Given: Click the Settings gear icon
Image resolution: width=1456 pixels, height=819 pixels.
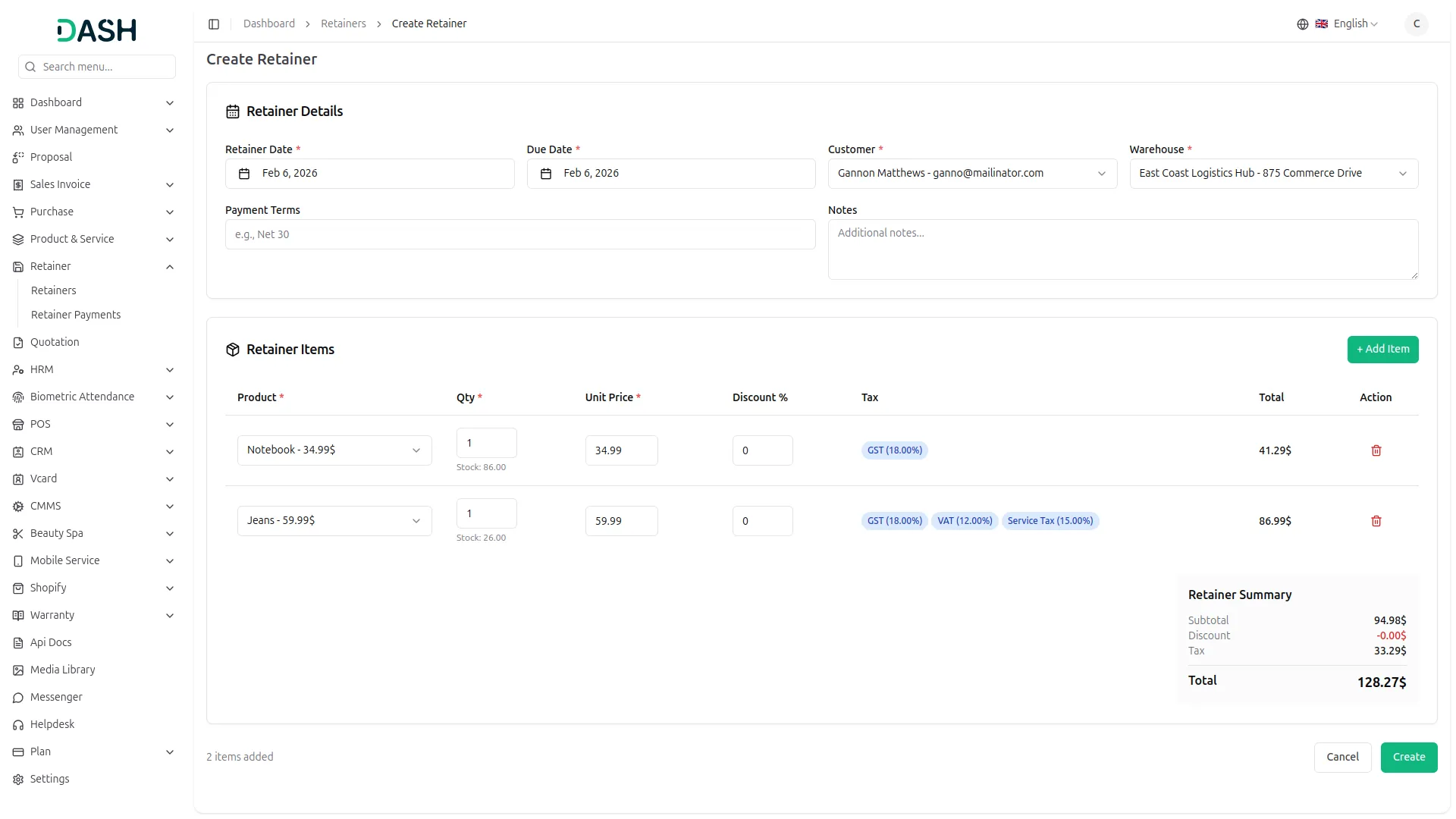Looking at the screenshot, I should click(x=18, y=779).
